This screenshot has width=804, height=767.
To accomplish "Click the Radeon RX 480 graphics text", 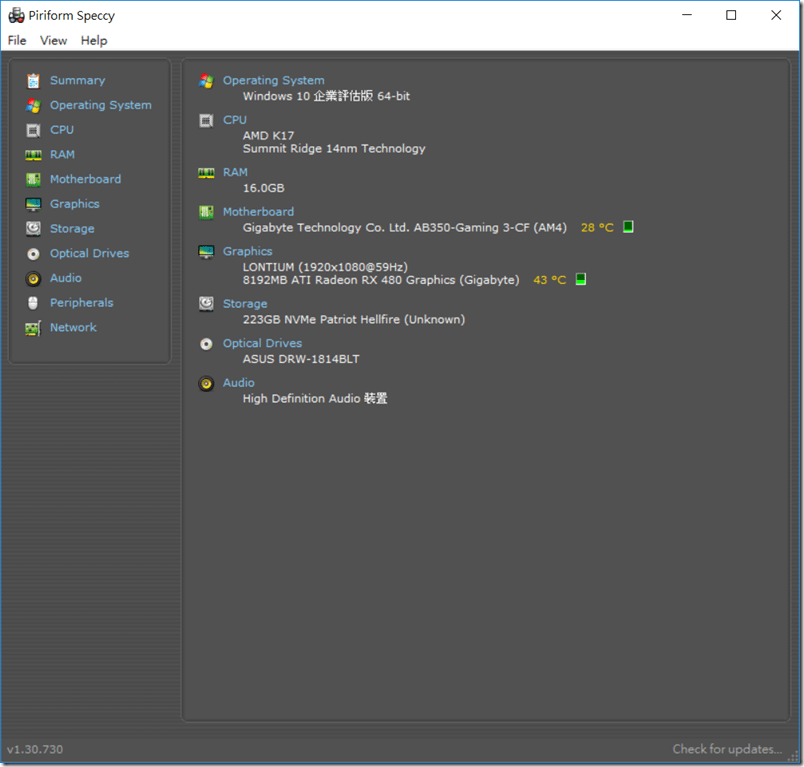I will coord(381,280).
